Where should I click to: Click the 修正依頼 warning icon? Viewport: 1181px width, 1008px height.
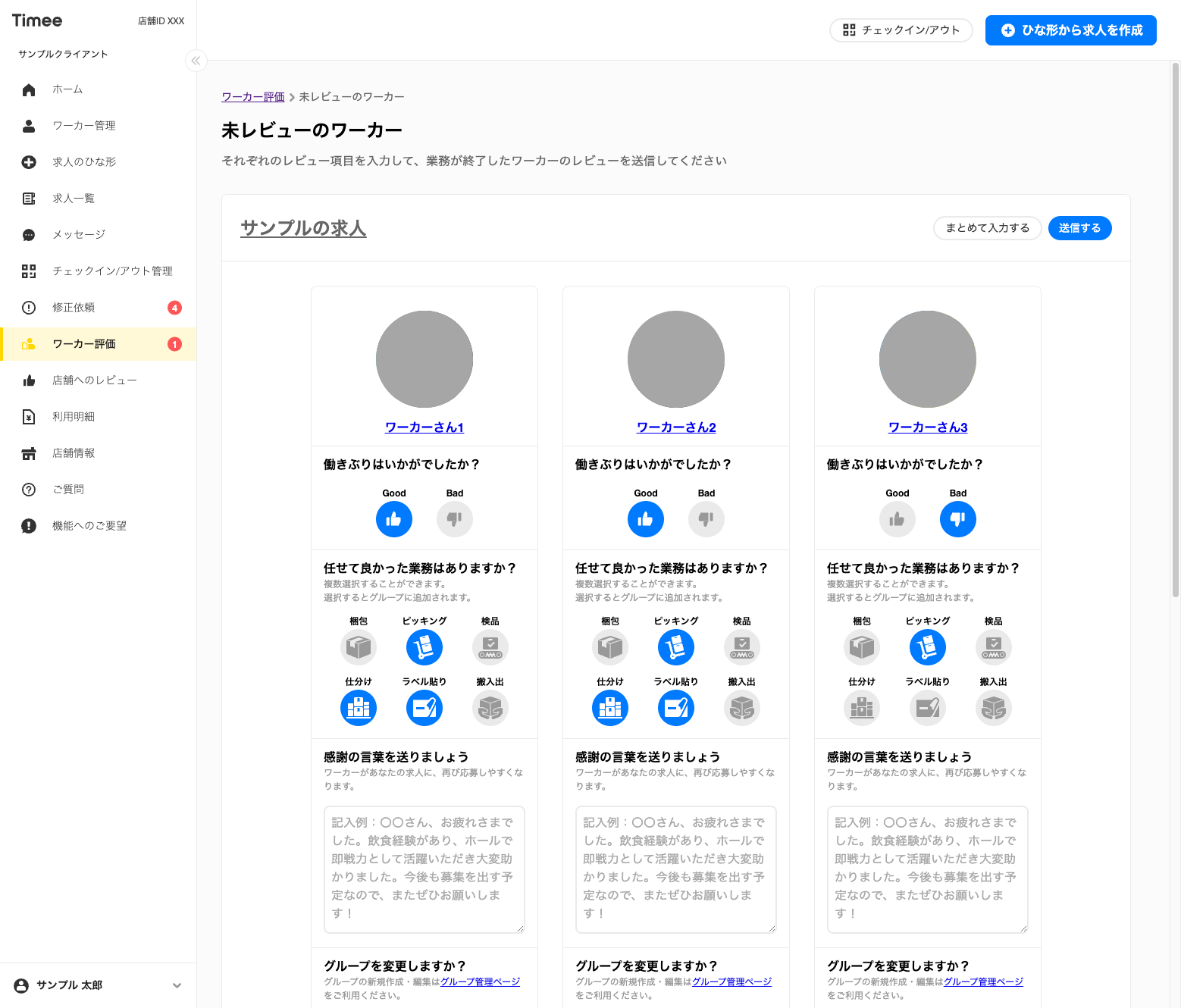click(29, 308)
